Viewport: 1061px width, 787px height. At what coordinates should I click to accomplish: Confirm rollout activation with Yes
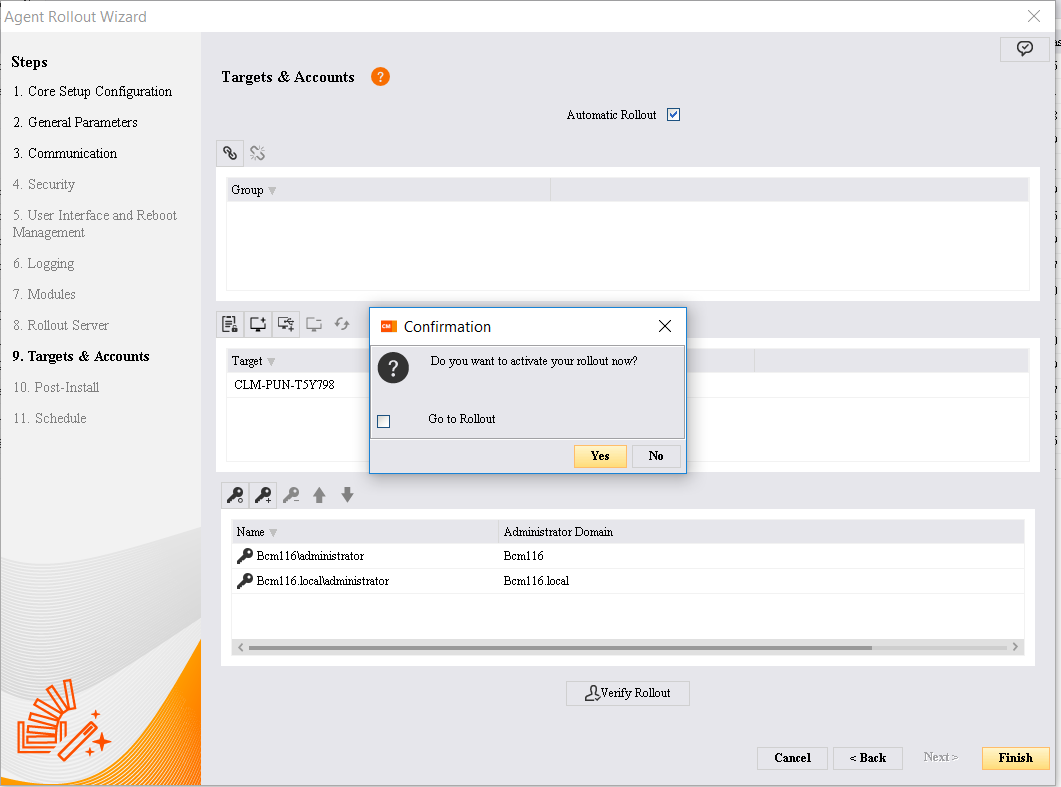pyautogui.click(x=600, y=456)
